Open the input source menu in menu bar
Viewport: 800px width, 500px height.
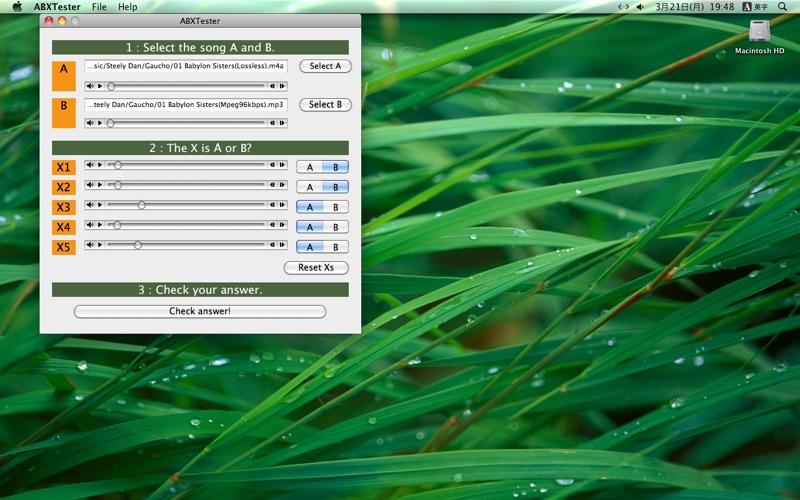pos(755,7)
